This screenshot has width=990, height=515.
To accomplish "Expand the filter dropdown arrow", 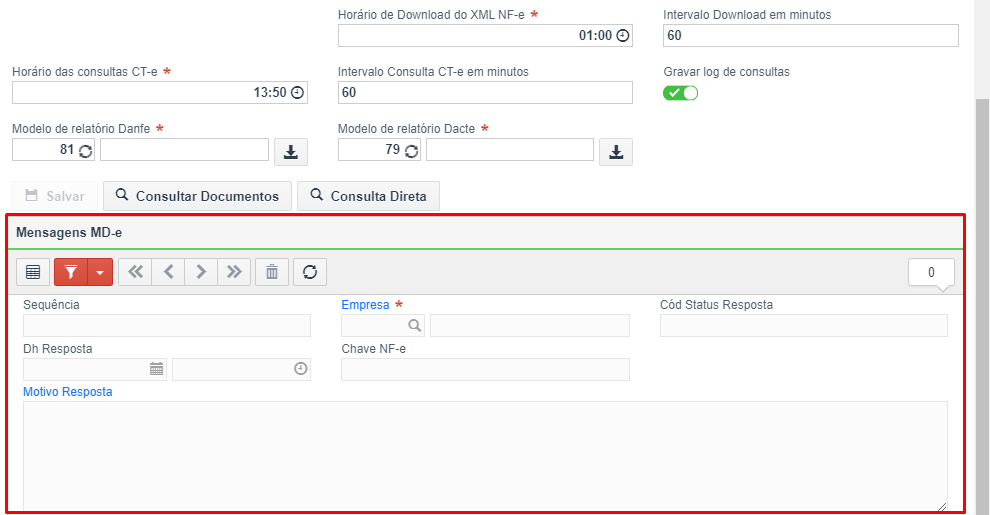I will (x=100, y=272).
